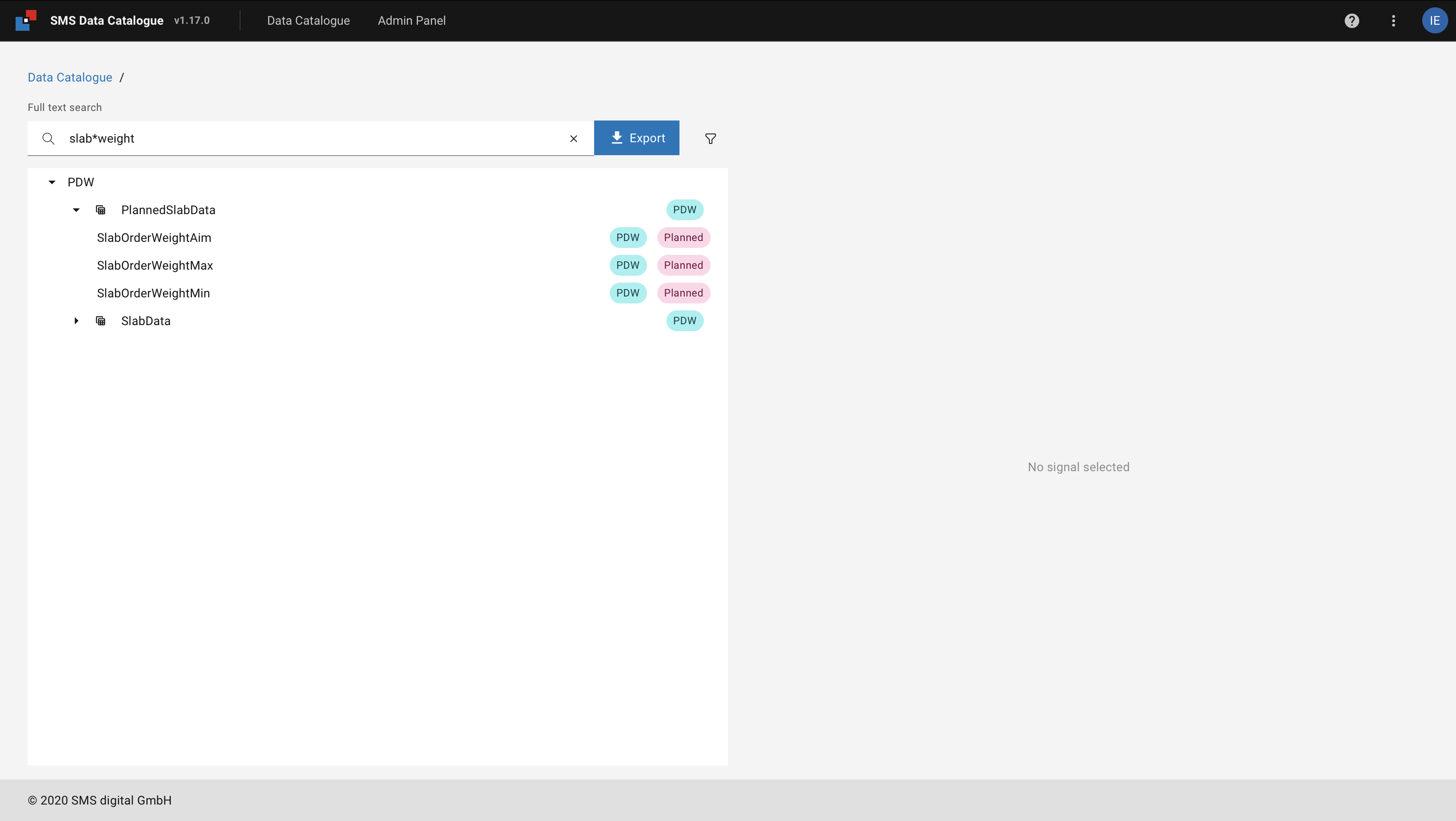Open the three-dot more options menu
The height and width of the screenshot is (821, 1456).
(x=1393, y=21)
